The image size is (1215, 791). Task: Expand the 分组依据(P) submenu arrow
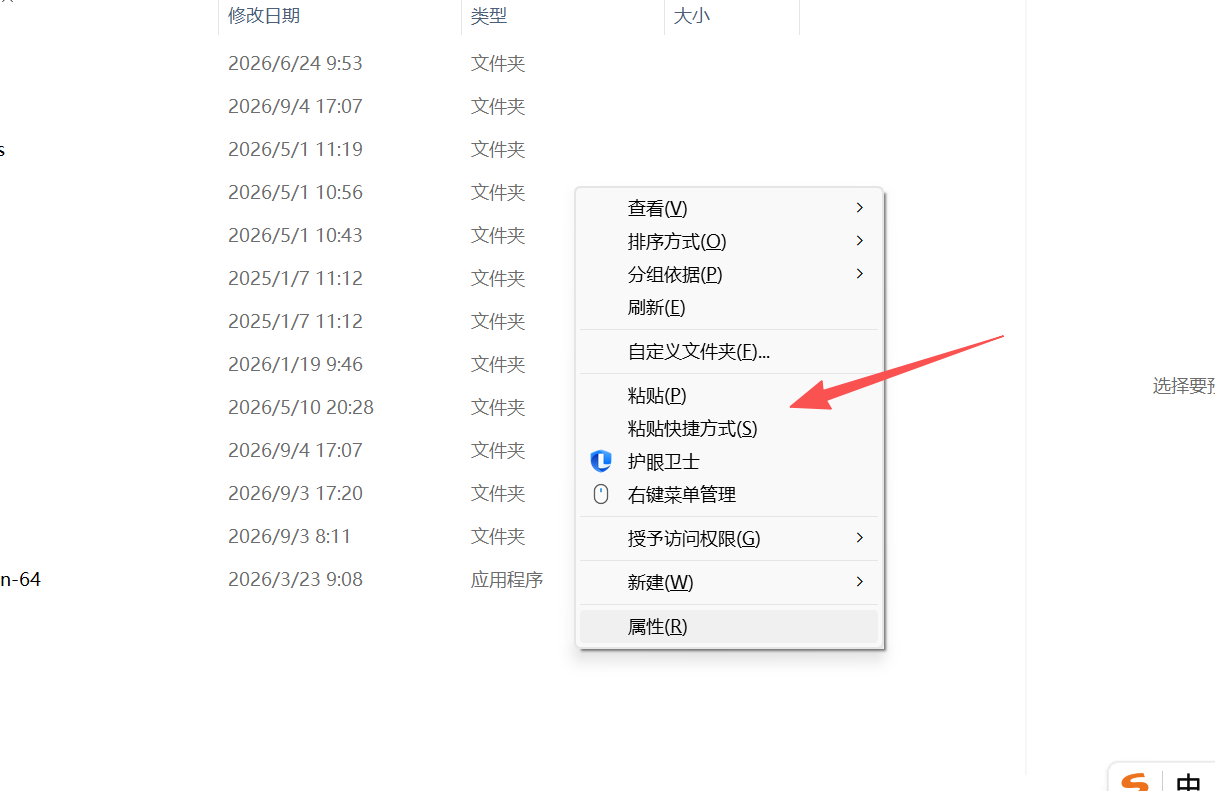[x=859, y=274]
